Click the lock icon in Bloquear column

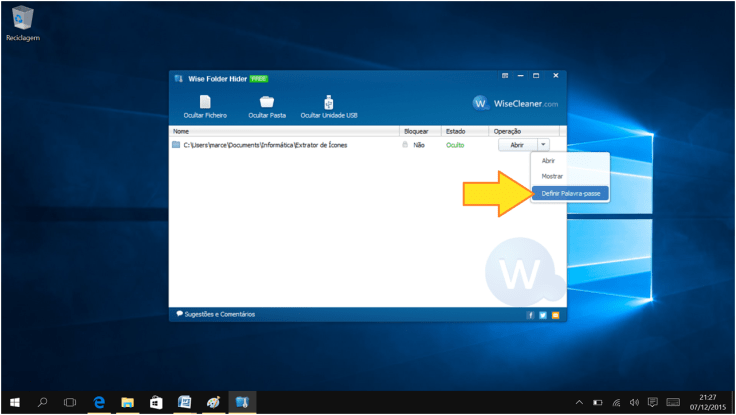pos(405,145)
